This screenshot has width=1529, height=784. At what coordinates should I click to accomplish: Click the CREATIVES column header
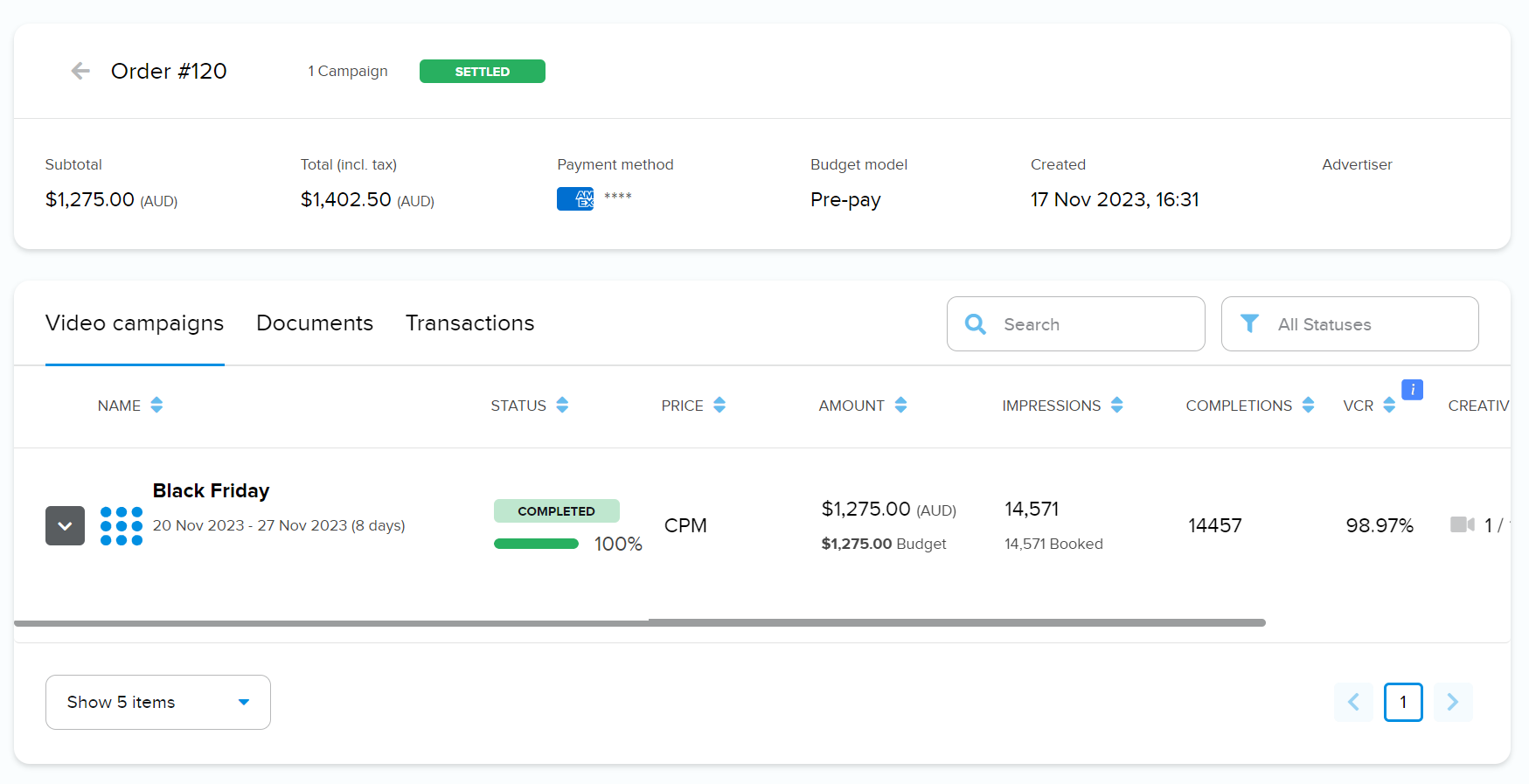tap(1478, 406)
